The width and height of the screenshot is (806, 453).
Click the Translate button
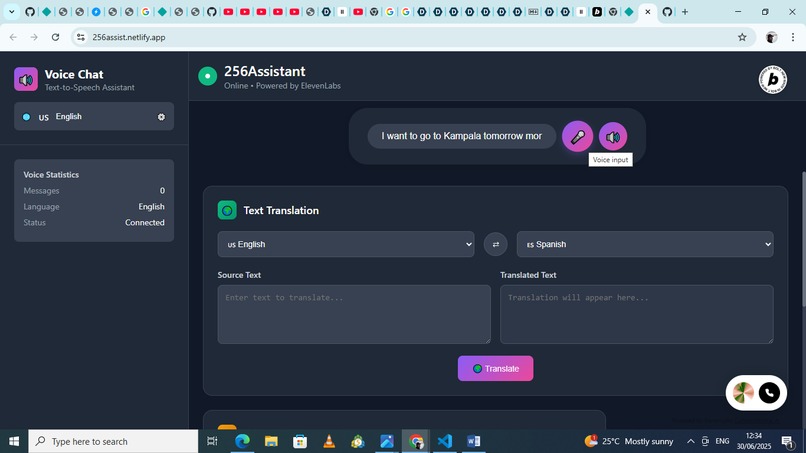click(496, 369)
